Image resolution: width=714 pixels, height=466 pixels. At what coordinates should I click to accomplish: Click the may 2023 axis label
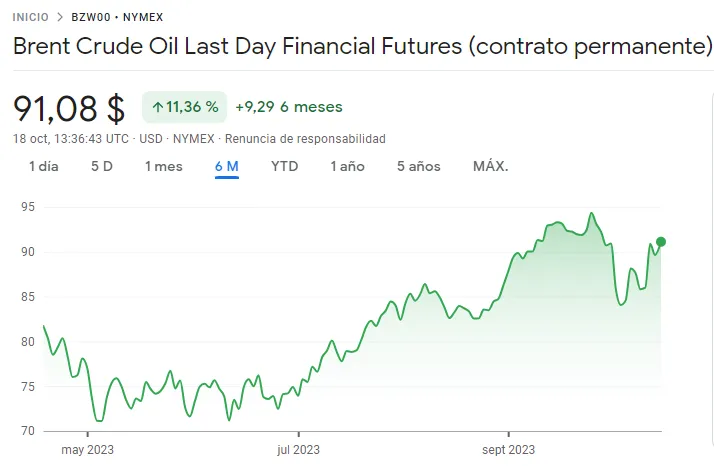pos(88,449)
